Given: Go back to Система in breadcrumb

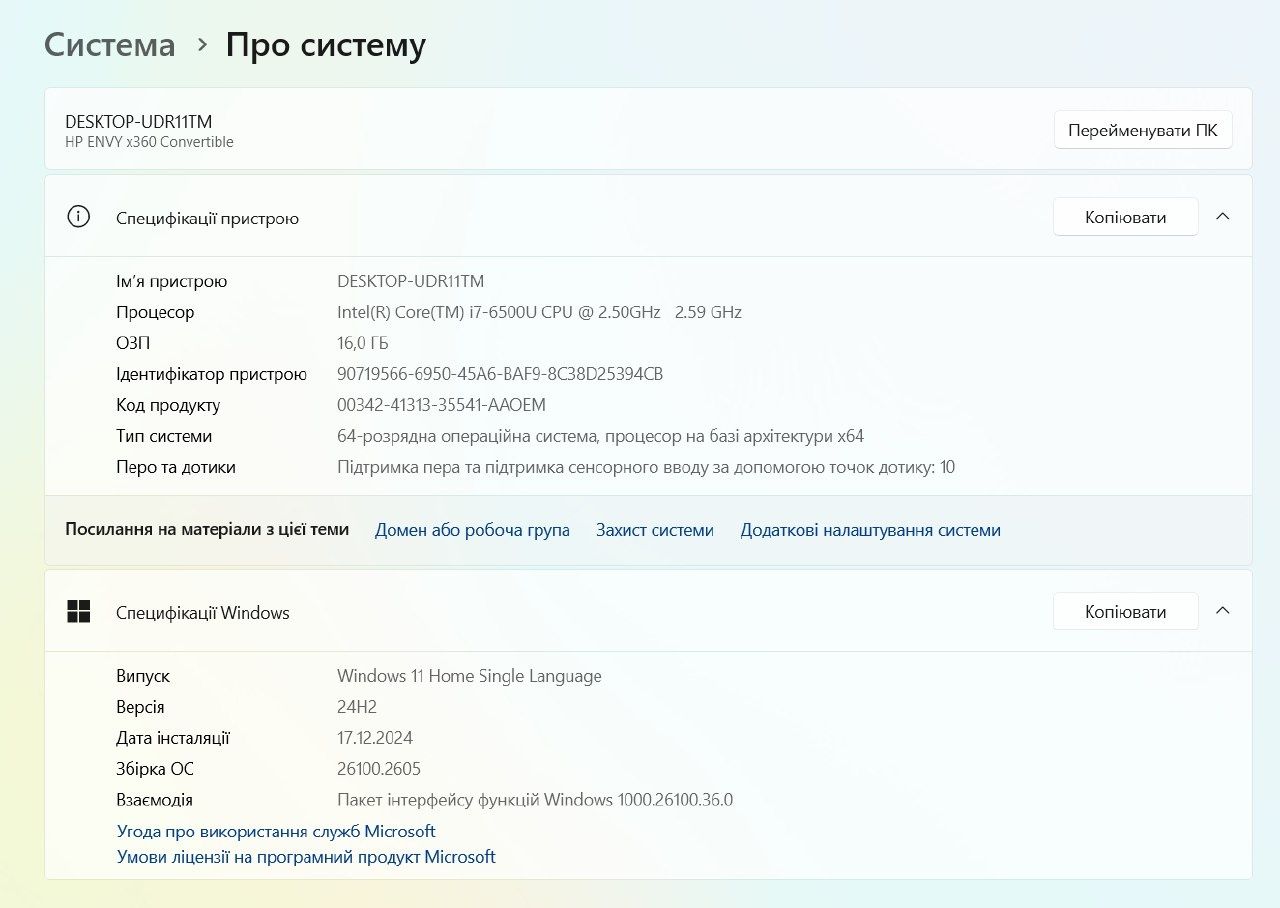Looking at the screenshot, I should click(x=110, y=45).
